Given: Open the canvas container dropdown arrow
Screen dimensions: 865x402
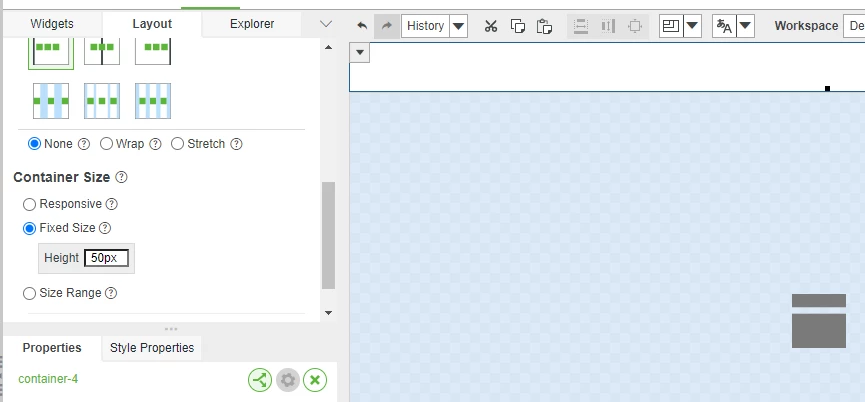Looking at the screenshot, I should [360, 52].
